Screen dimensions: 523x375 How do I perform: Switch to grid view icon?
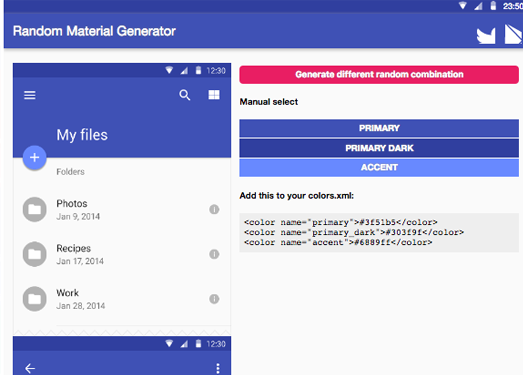(x=214, y=95)
